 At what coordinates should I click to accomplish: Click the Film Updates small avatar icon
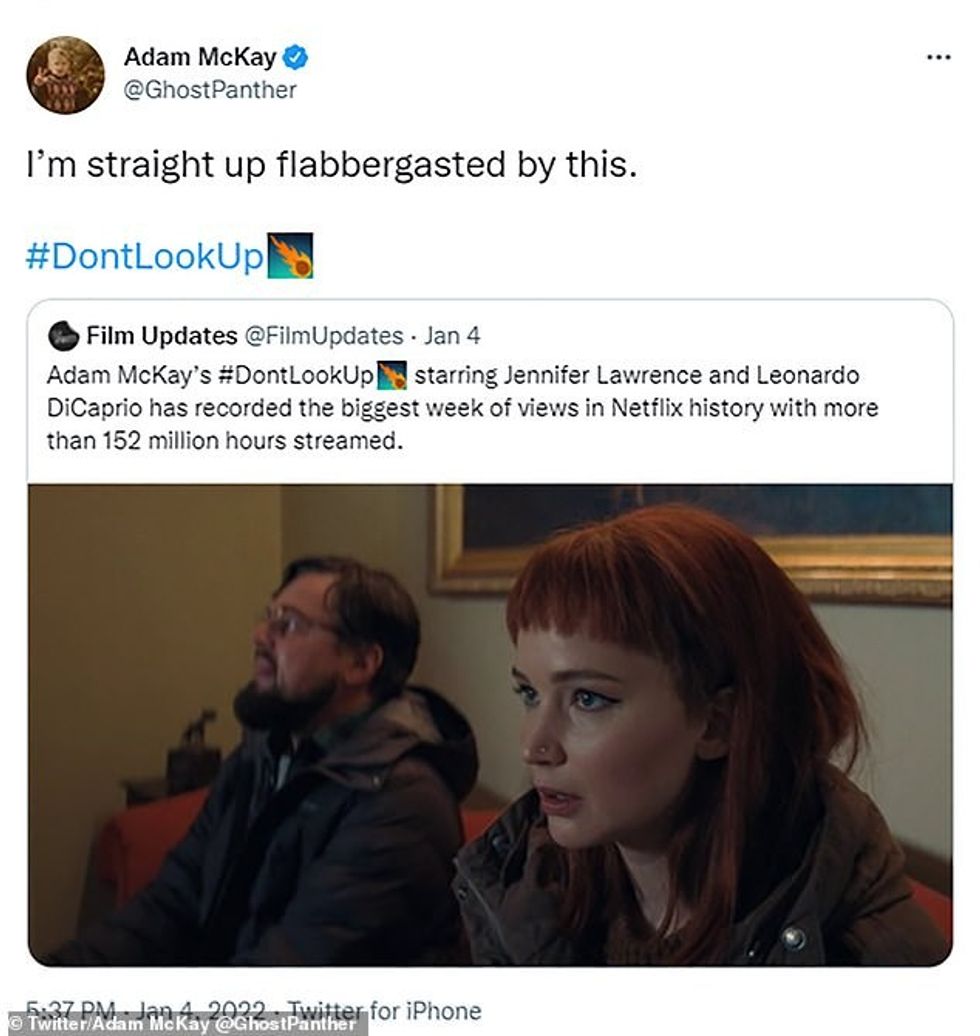(63, 335)
